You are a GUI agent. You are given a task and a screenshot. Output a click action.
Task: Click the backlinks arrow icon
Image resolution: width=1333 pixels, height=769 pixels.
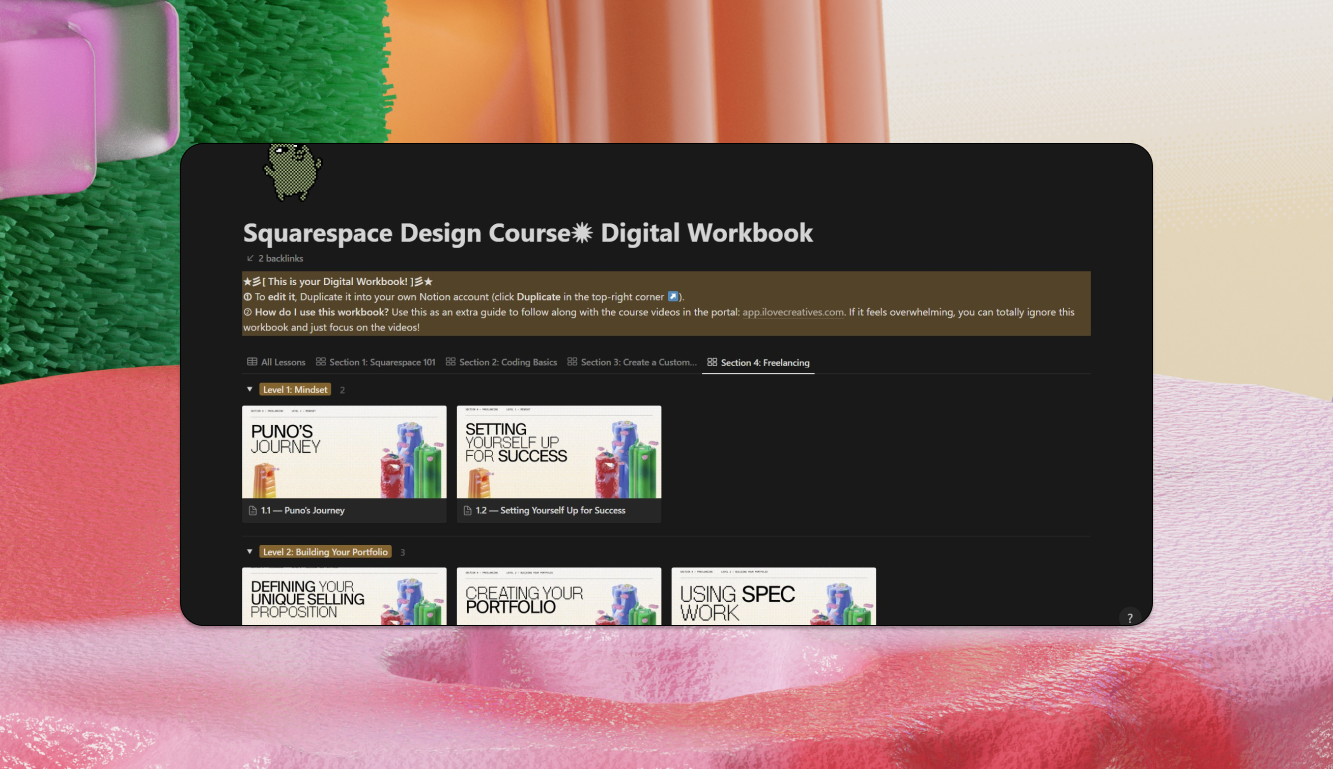tap(250, 259)
